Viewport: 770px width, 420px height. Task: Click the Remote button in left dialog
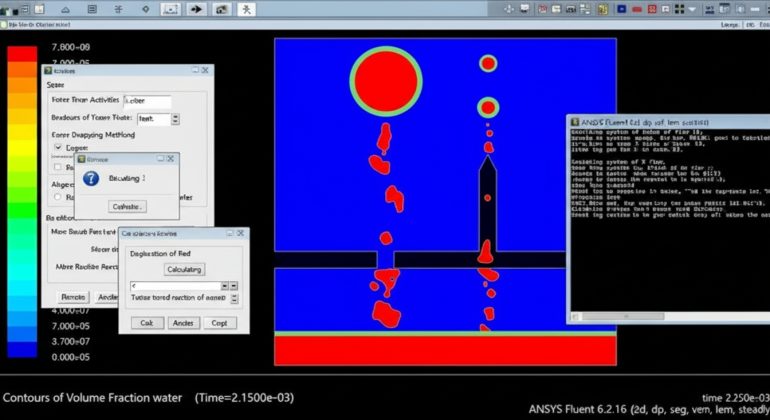tap(72, 297)
